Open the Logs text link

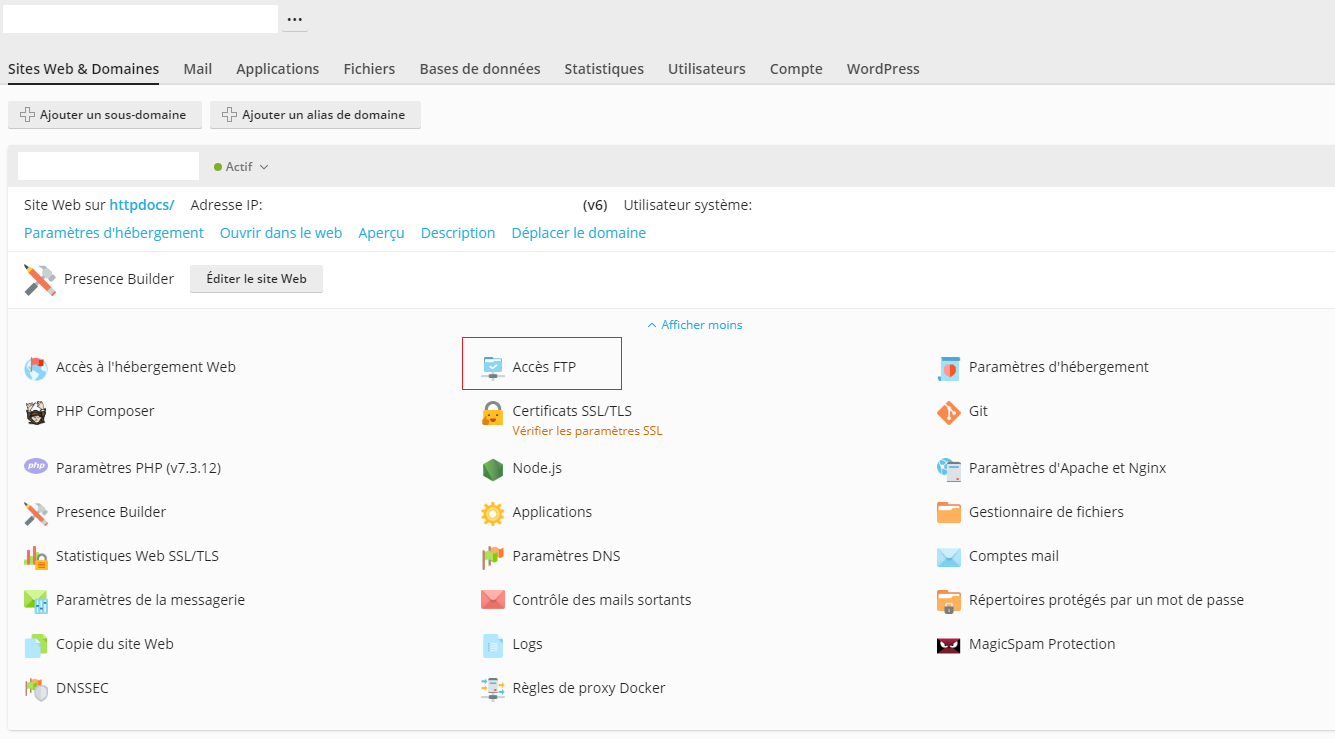(528, 644)
